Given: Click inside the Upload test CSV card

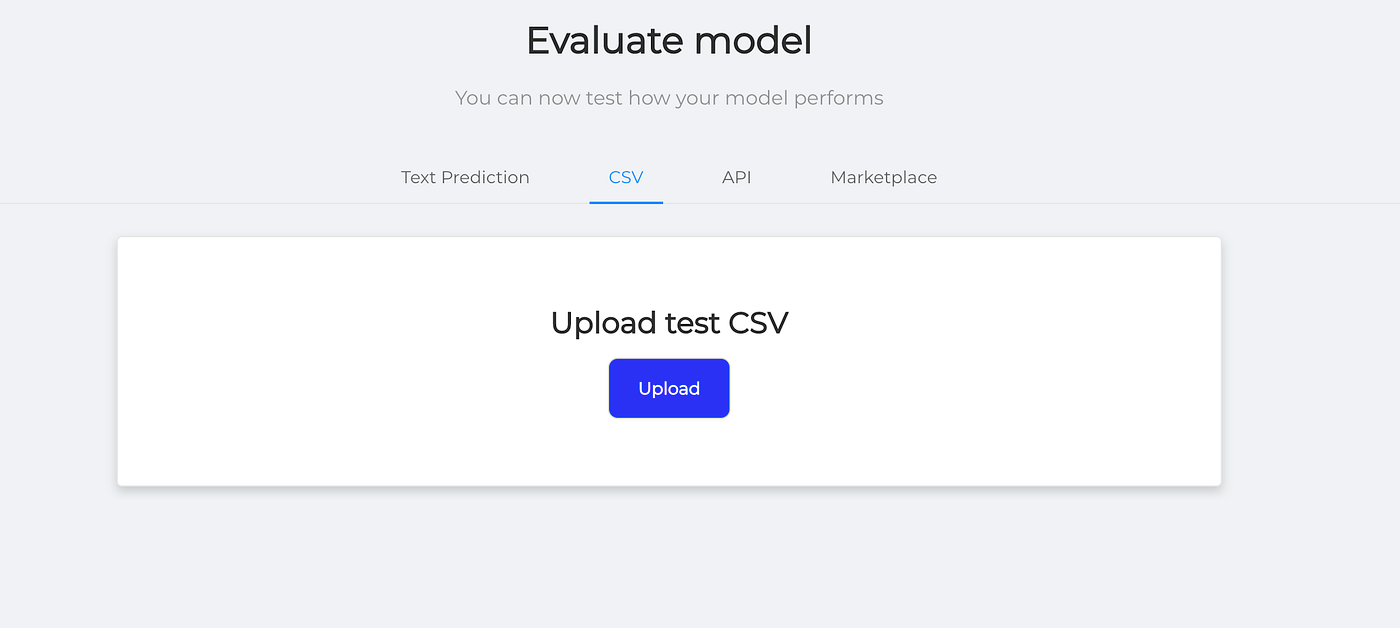Looking at the screenshot, I should click(669, 450).
